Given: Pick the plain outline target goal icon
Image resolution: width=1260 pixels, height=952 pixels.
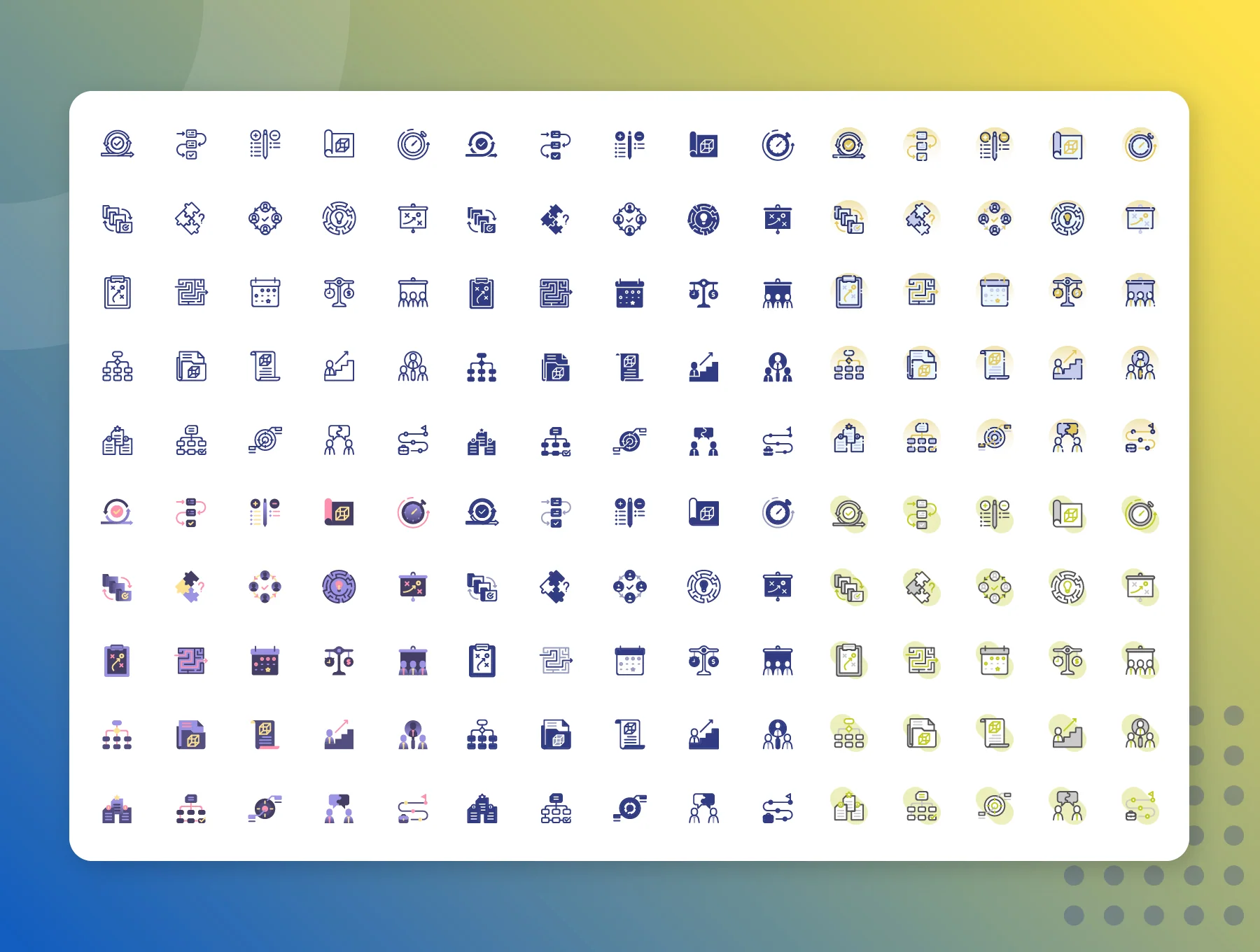Looking at the screenshot, I should tap(265, 440).
